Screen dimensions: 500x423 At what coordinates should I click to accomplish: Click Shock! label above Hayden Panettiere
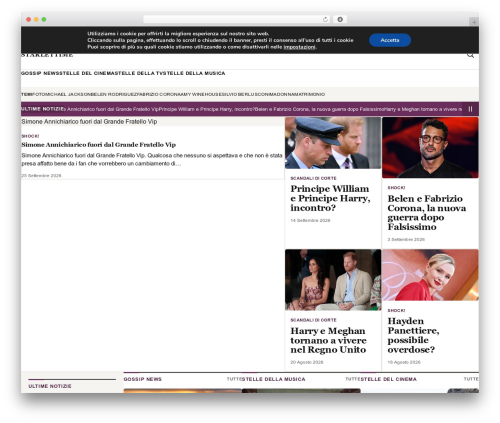click(x=396, y=310)
